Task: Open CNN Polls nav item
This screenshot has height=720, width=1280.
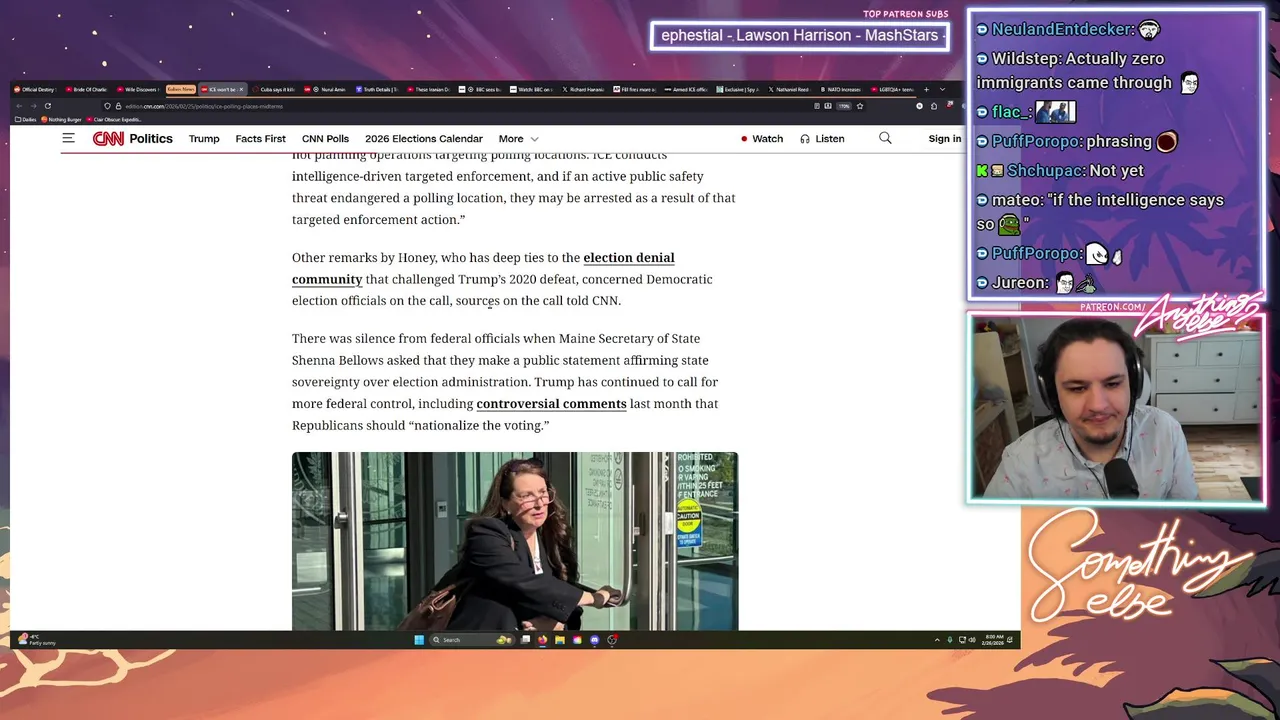Action: 325,139
